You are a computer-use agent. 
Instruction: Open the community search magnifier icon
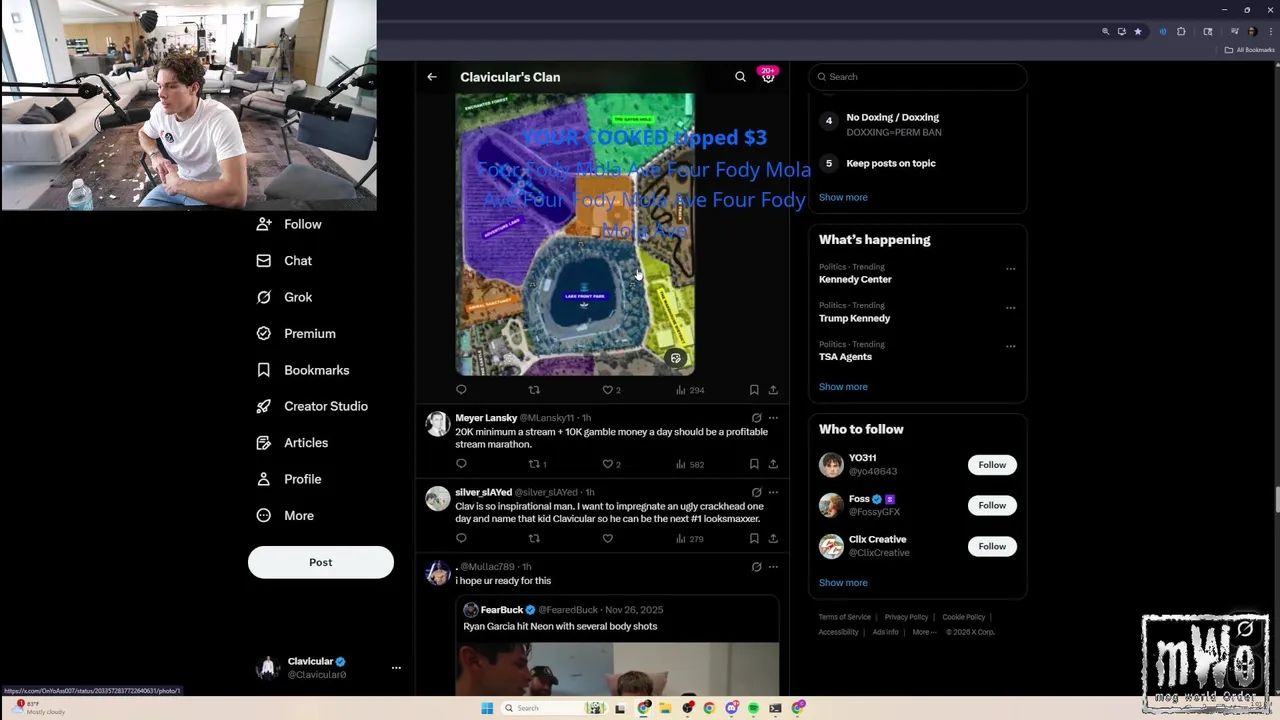tap(740, 77)
